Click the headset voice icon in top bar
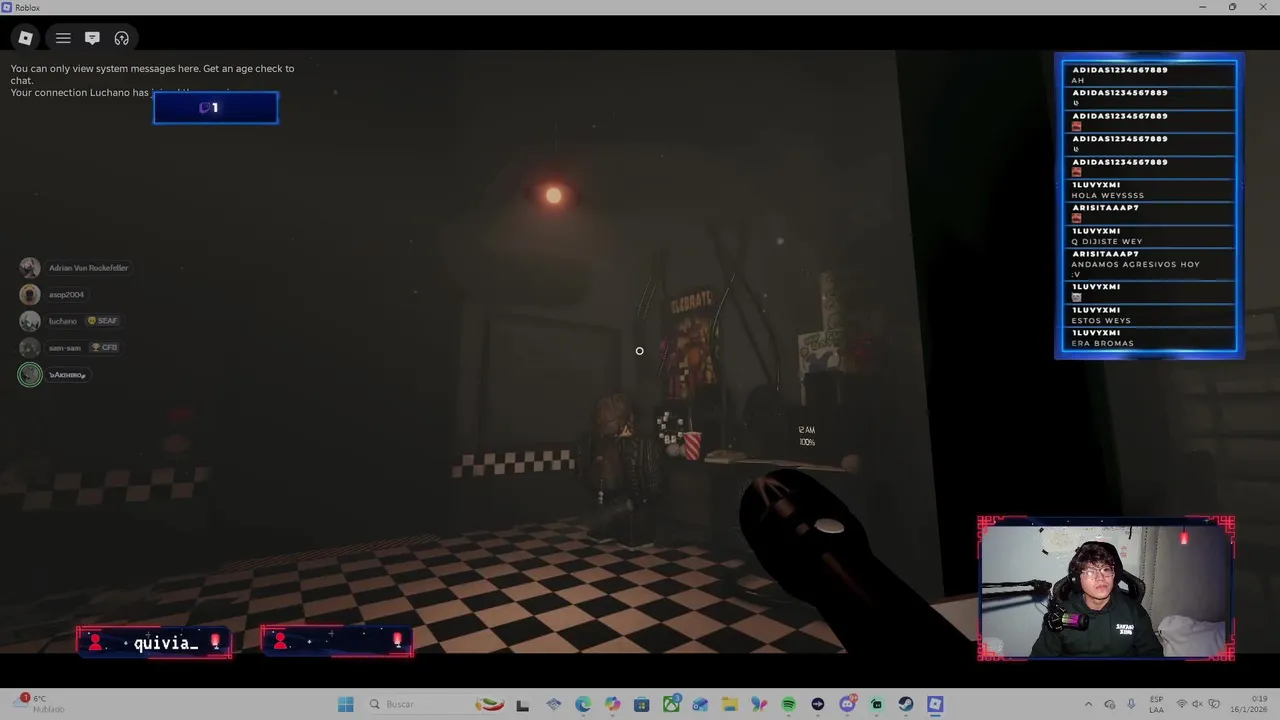Viewport: 1280px width, 720px height. click(x=121, y=38)
